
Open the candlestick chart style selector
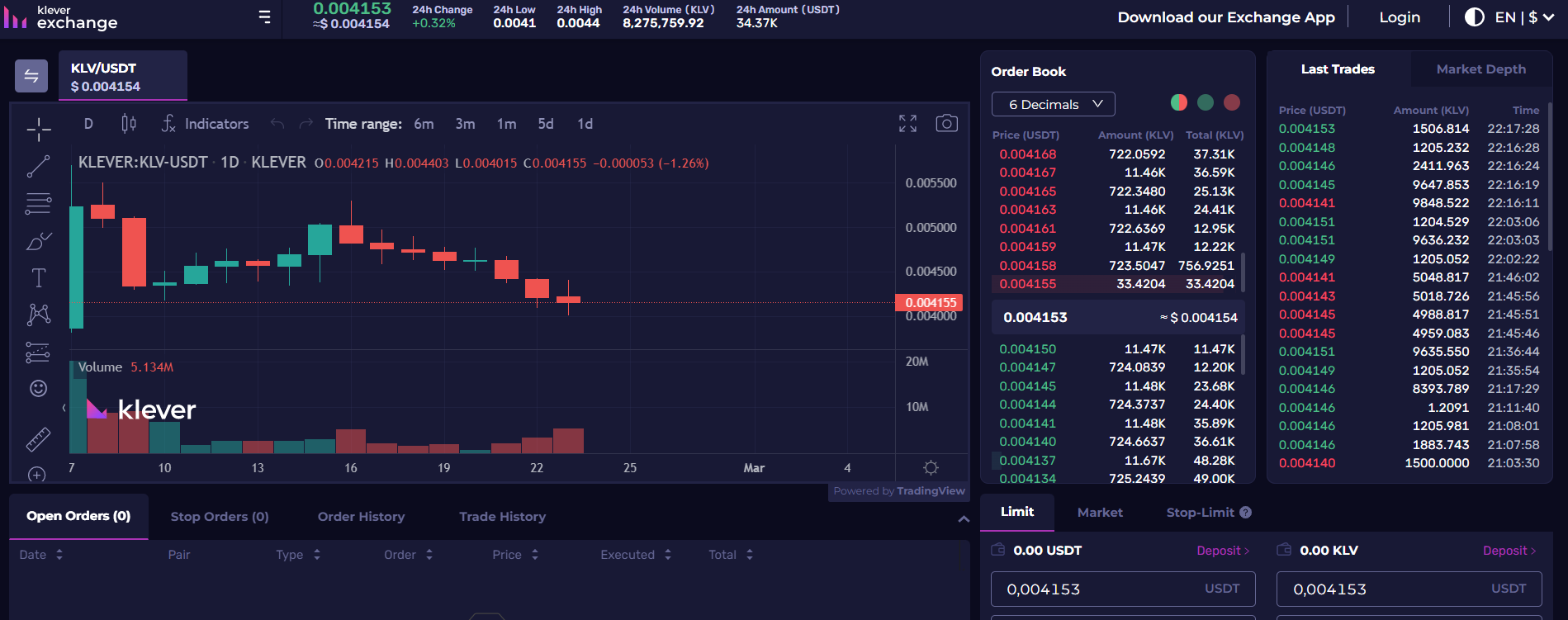pos(129,124)
